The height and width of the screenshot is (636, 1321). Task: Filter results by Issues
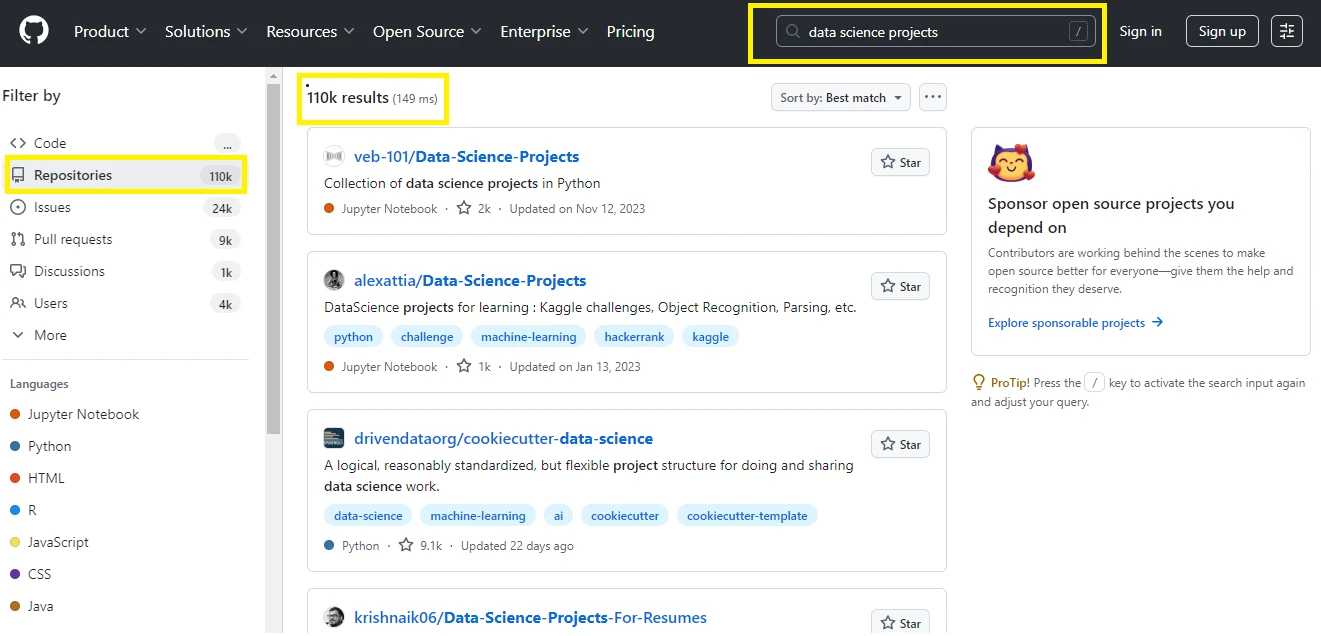click(x=125, y=207)
